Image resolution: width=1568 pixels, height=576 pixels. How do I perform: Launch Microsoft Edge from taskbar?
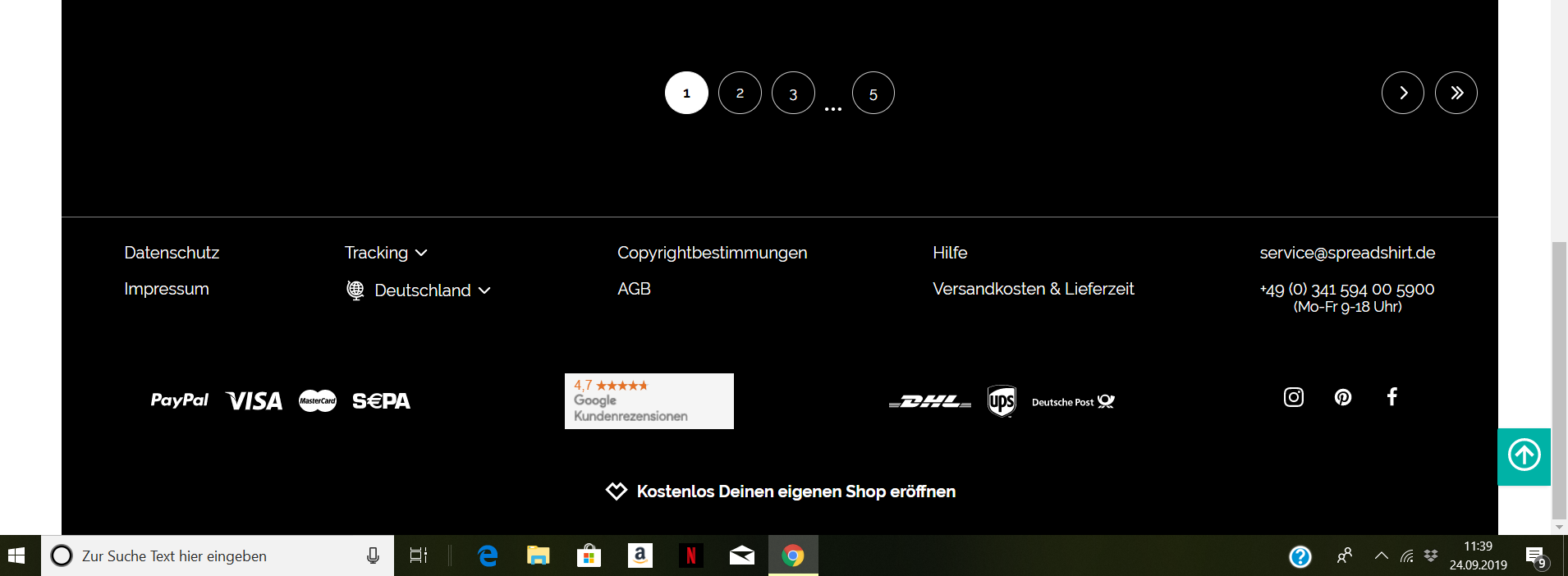coord(488,555)
